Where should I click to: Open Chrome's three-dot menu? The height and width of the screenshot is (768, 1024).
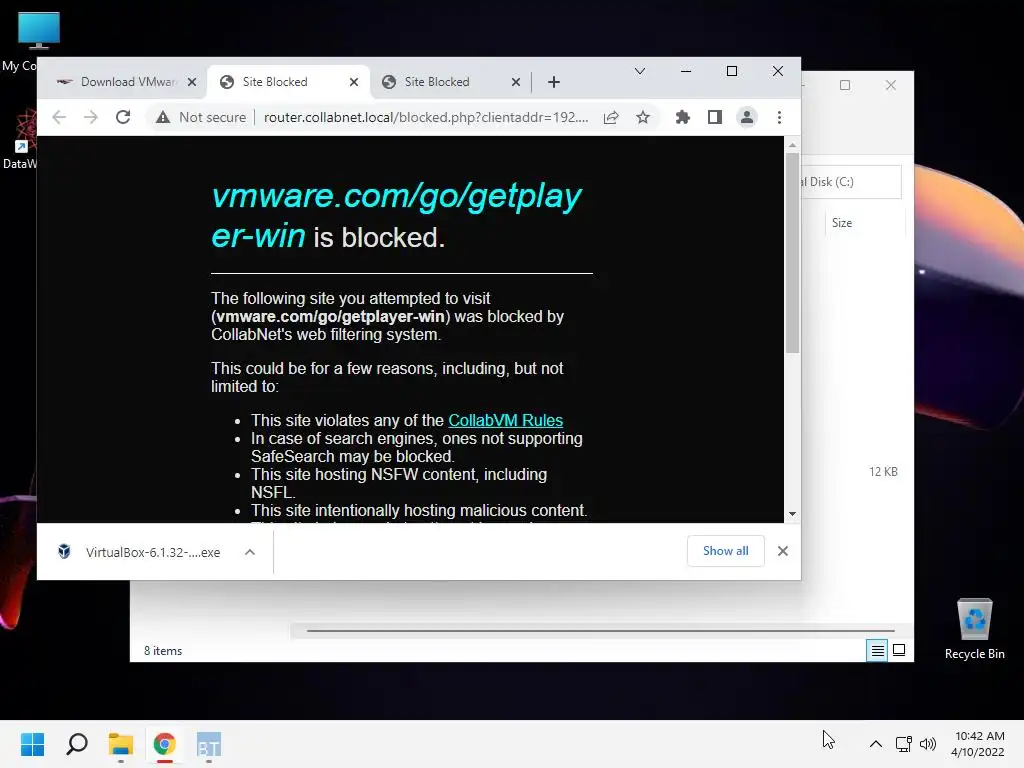point(779,118)
